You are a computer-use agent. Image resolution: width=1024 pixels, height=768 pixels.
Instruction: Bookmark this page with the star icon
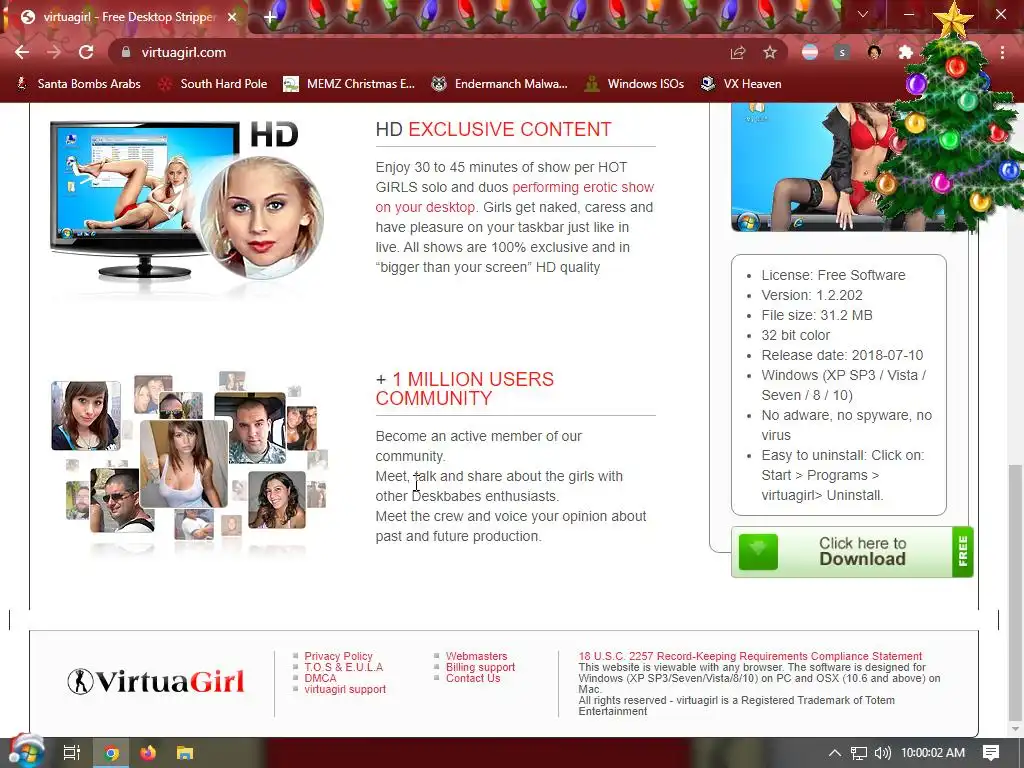(x=770, y=52)
